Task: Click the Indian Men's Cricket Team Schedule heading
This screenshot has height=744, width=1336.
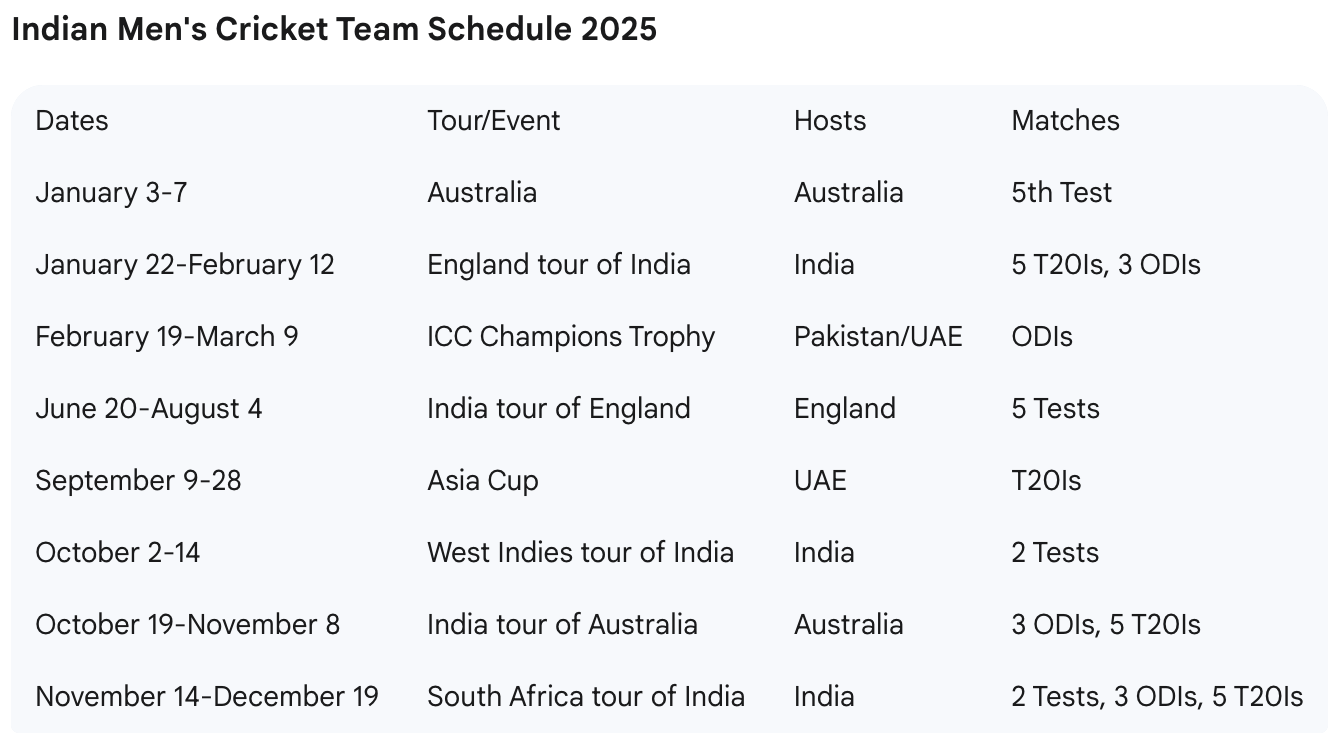Action: (x=334, y=29)
